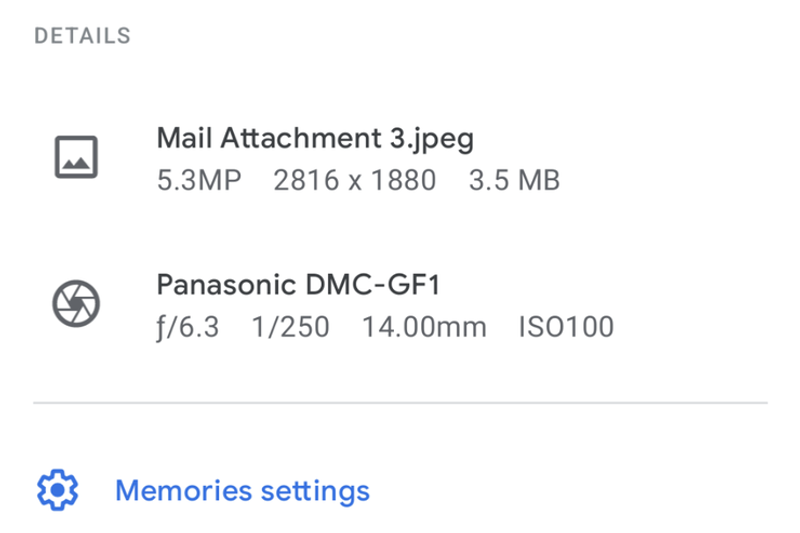Click the 1/250 shutter speed value

click(291, 327)
